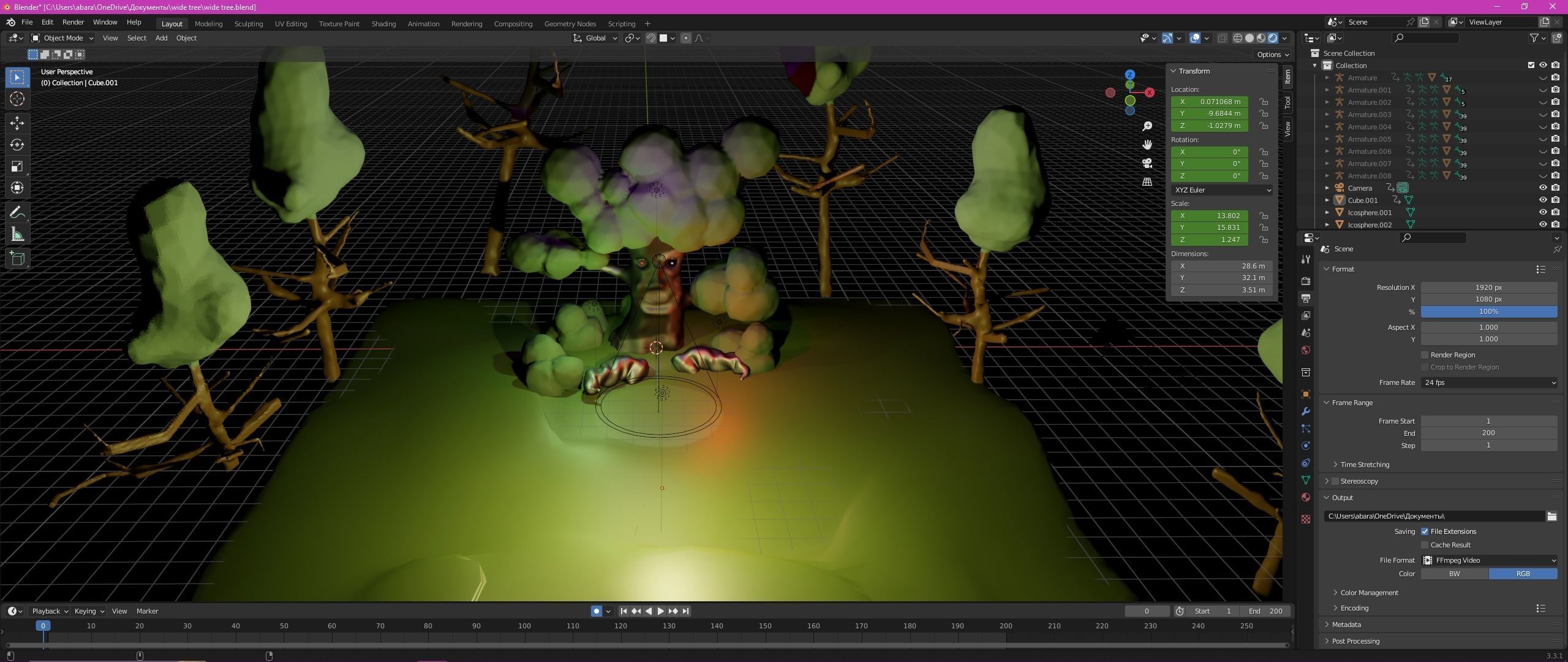Image resolution: width=1568 pixels, height=662 pixels.
Task: Select the RGB color mode button
Action: [x=1523, y=574]
